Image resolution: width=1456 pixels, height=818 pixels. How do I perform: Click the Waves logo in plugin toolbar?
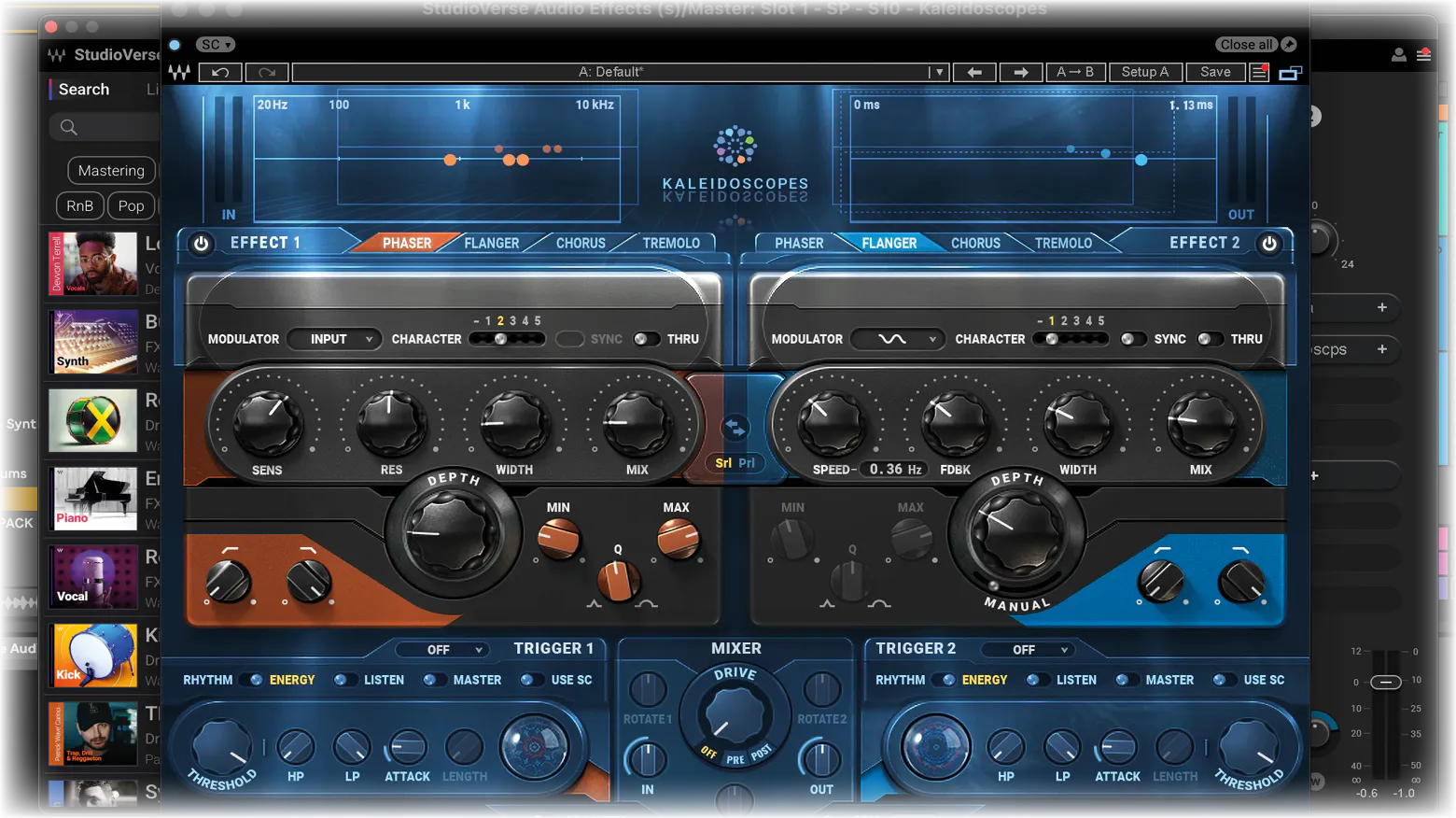(x=180, y=72)
